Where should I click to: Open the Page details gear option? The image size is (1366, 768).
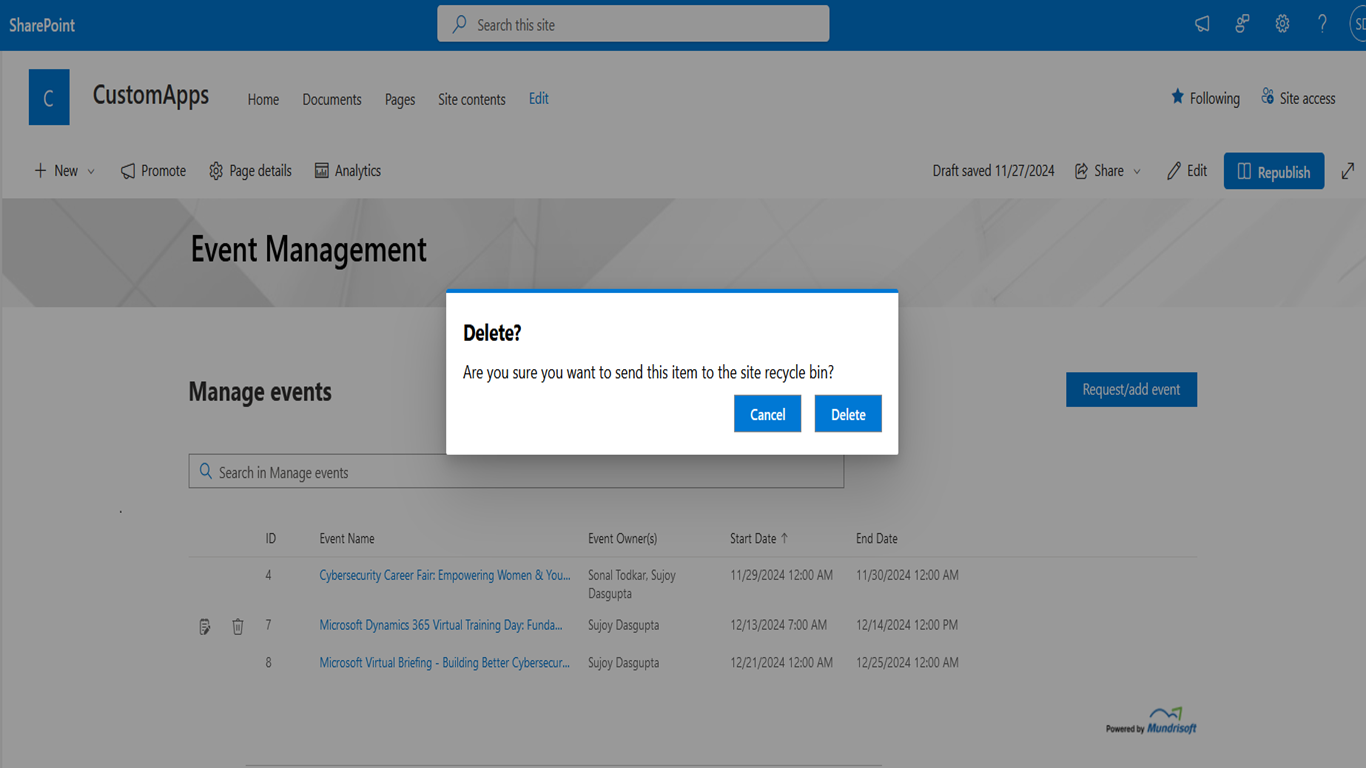[x=250, y=171]
